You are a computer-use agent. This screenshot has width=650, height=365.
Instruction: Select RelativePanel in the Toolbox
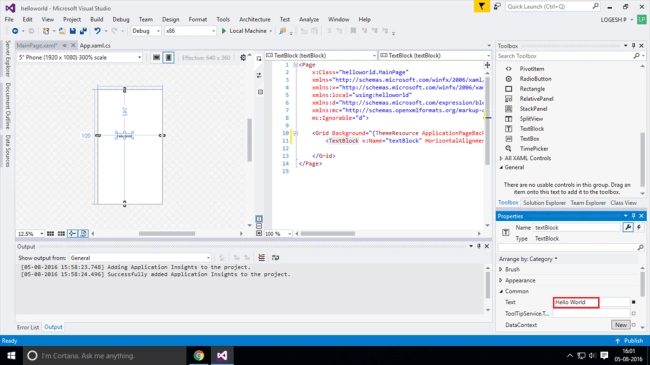click(x=536, y=99)
